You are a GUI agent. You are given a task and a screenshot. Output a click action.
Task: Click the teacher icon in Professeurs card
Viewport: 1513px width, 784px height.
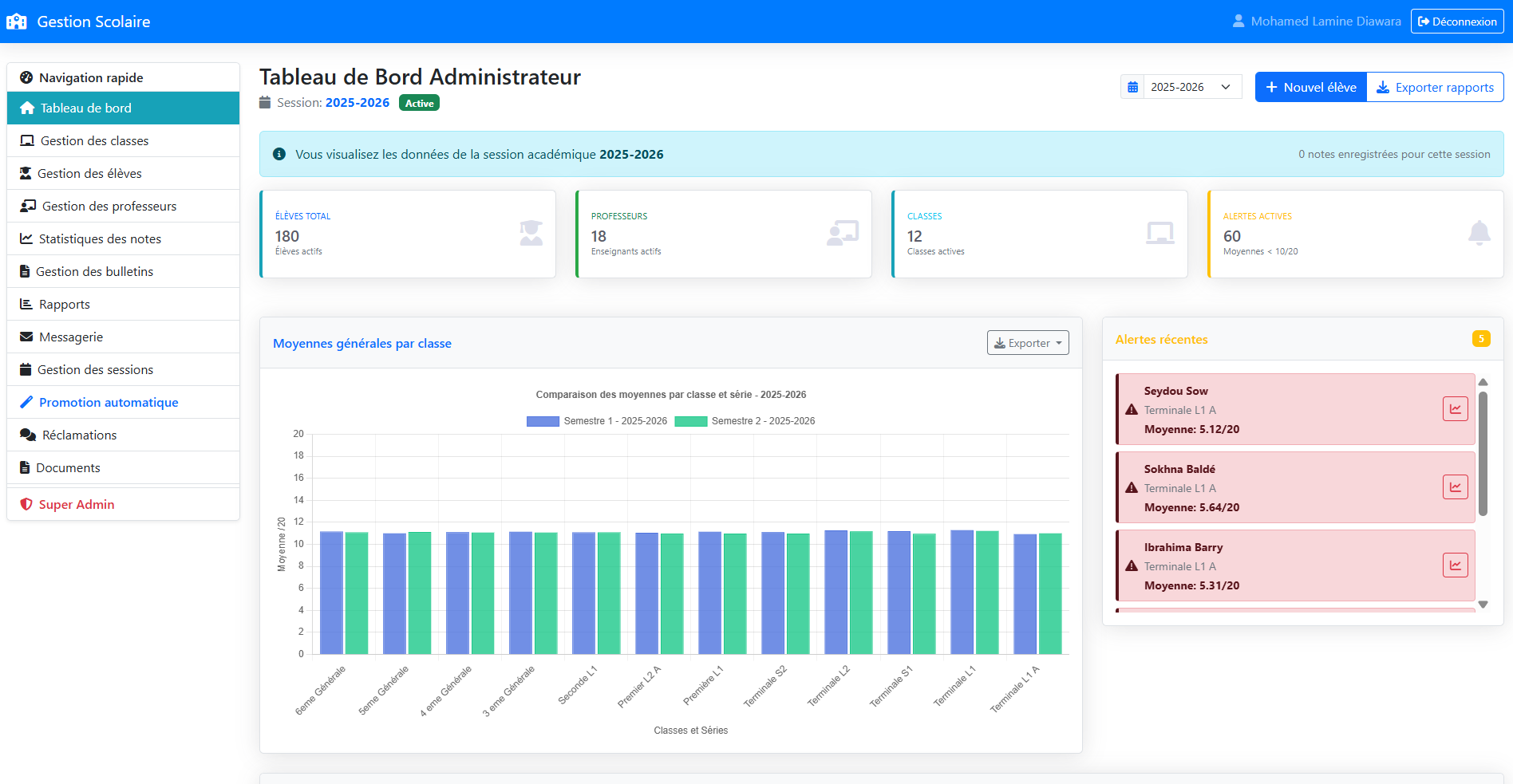point(843,233)
